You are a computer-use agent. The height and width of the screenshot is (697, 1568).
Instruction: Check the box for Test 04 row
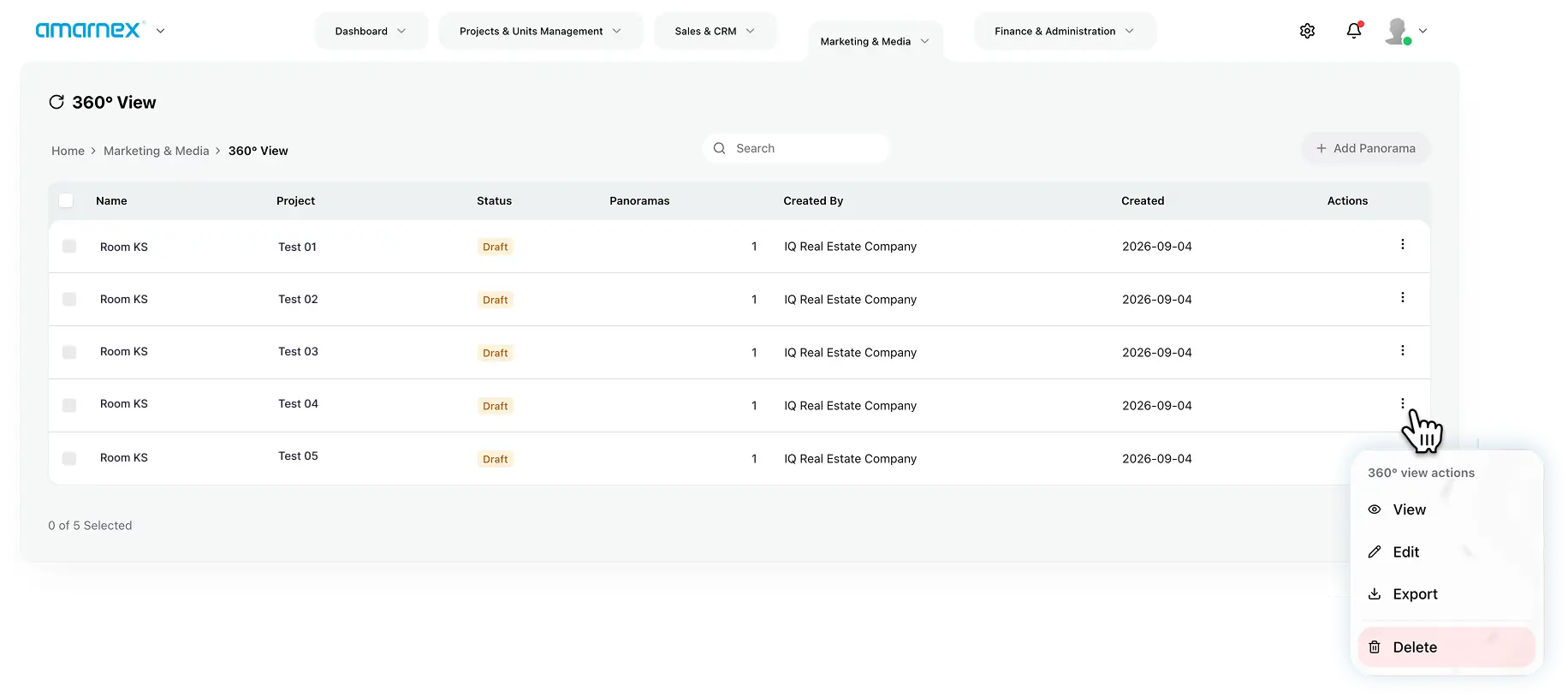tap(69, 406)
